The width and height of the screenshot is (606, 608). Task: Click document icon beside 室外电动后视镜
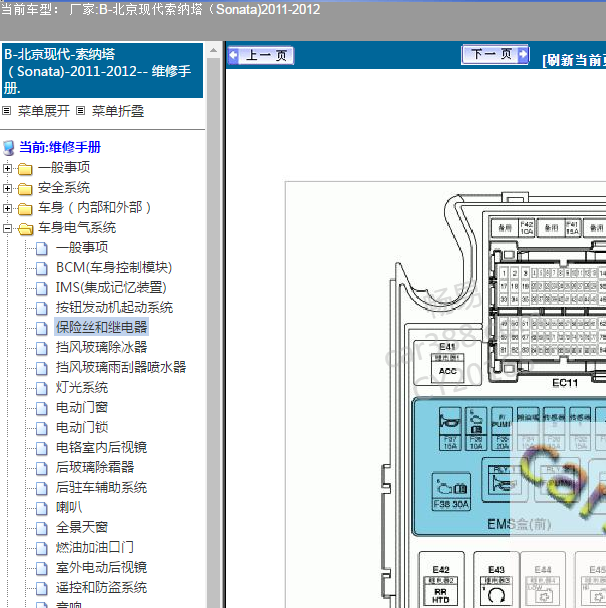click(x=42, y=568)
